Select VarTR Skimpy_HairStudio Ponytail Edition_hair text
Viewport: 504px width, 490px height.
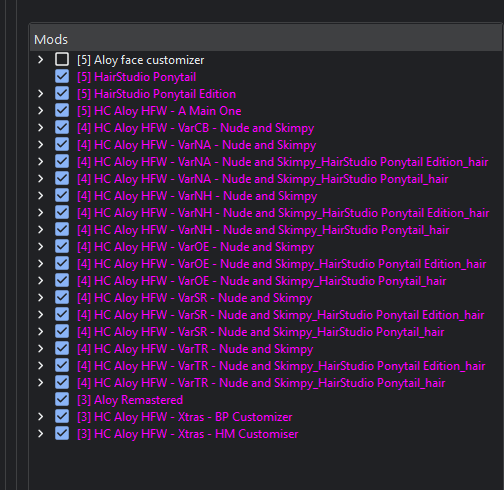click(x=281, y=366)
